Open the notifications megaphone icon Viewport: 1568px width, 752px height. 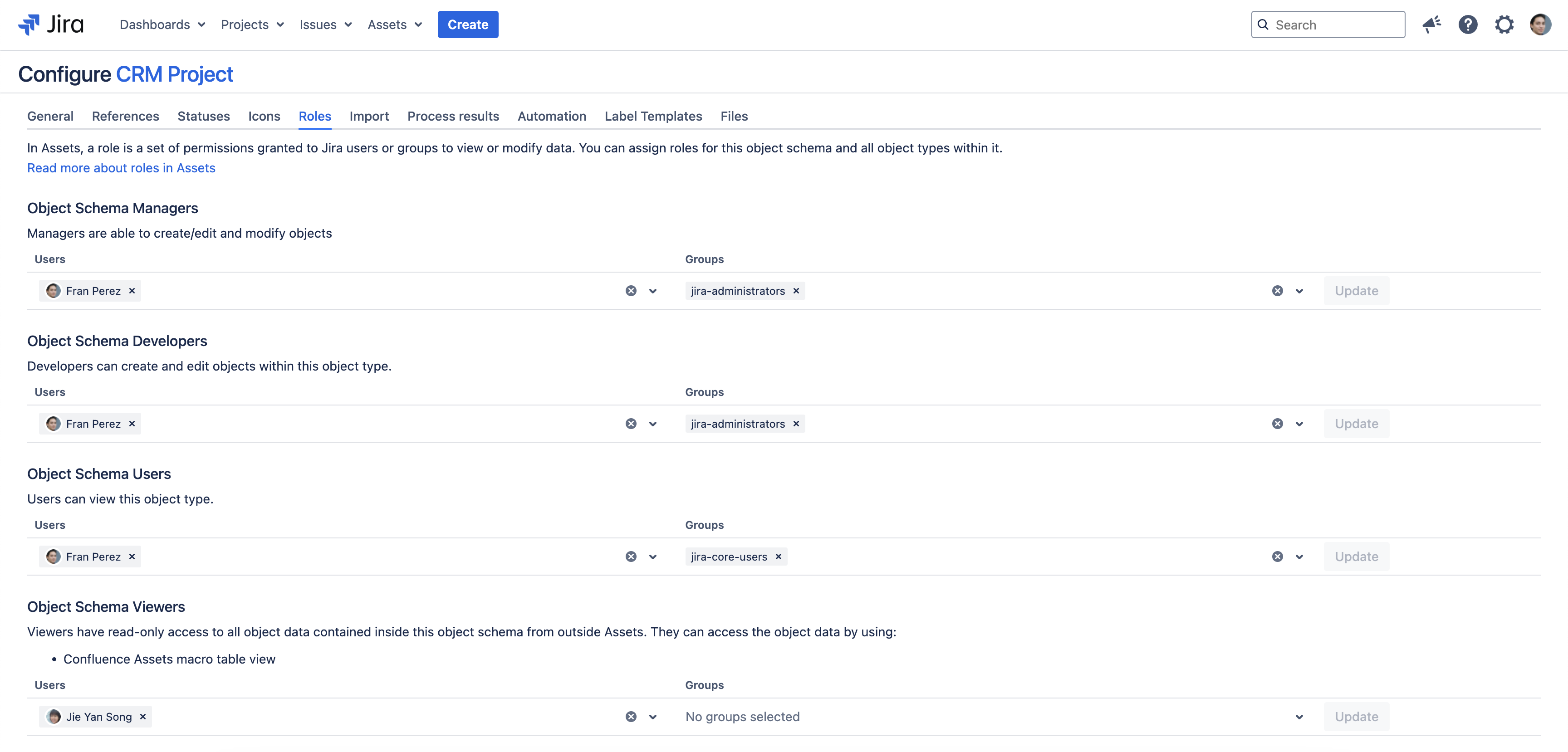point(1431,24)
